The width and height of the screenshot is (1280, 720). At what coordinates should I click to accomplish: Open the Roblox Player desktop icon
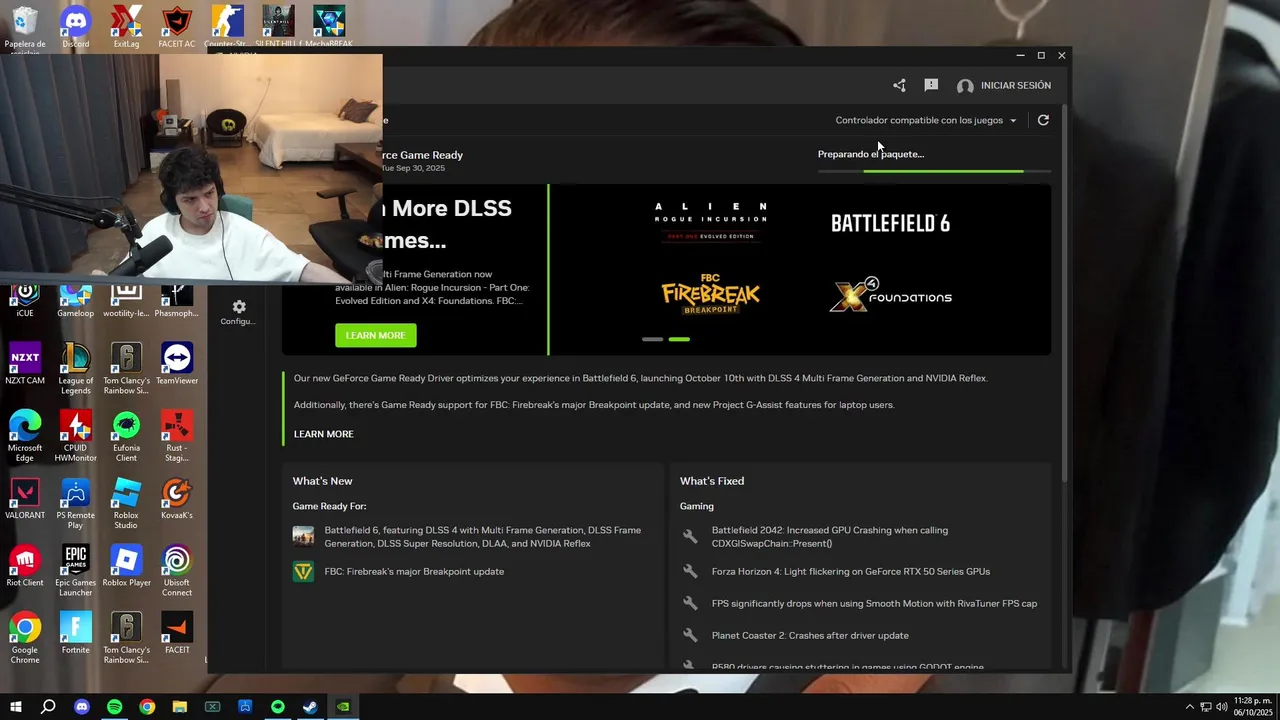(126, 566)
